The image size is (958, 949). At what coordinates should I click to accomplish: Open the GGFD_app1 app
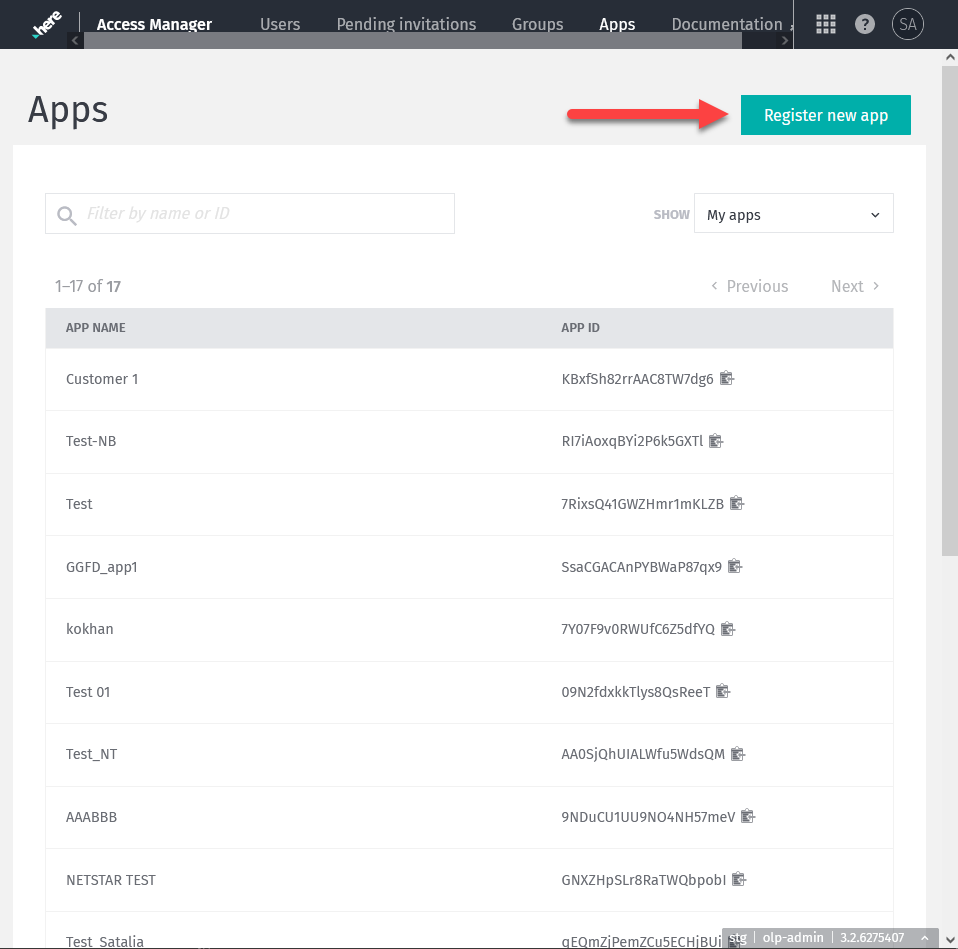101,567
